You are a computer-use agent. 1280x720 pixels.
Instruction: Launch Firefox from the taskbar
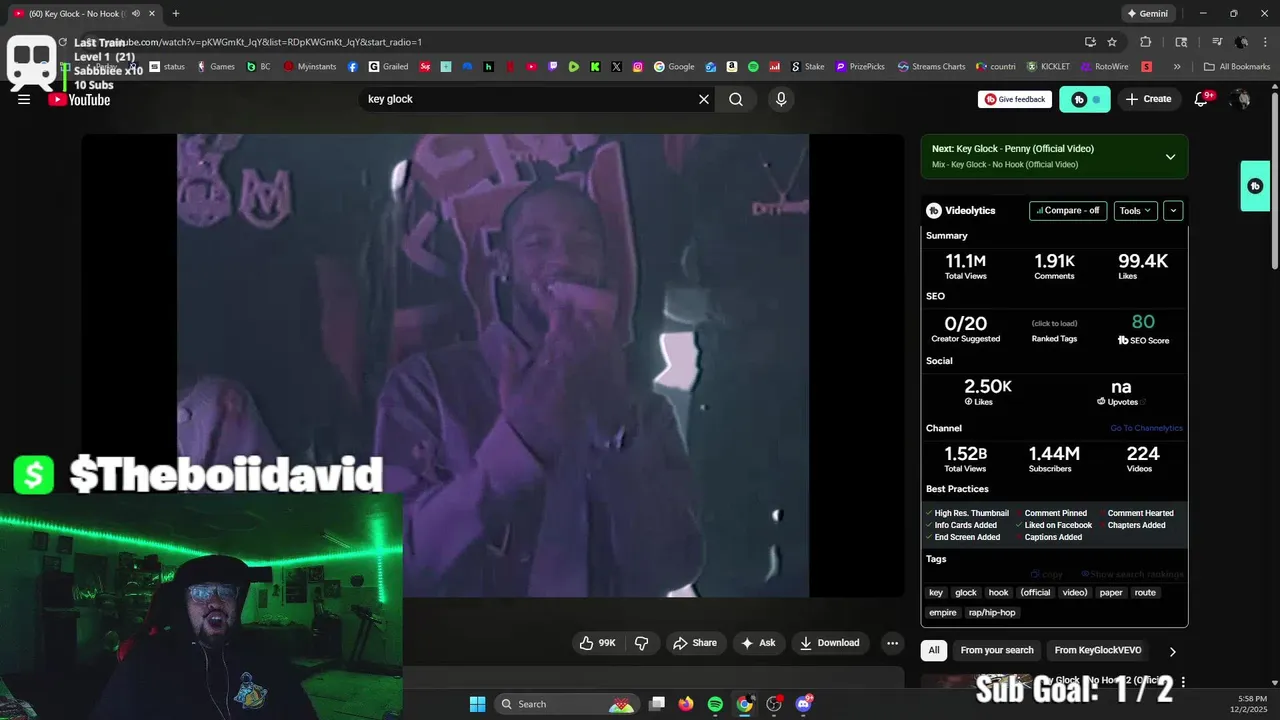tap(686, 704)
